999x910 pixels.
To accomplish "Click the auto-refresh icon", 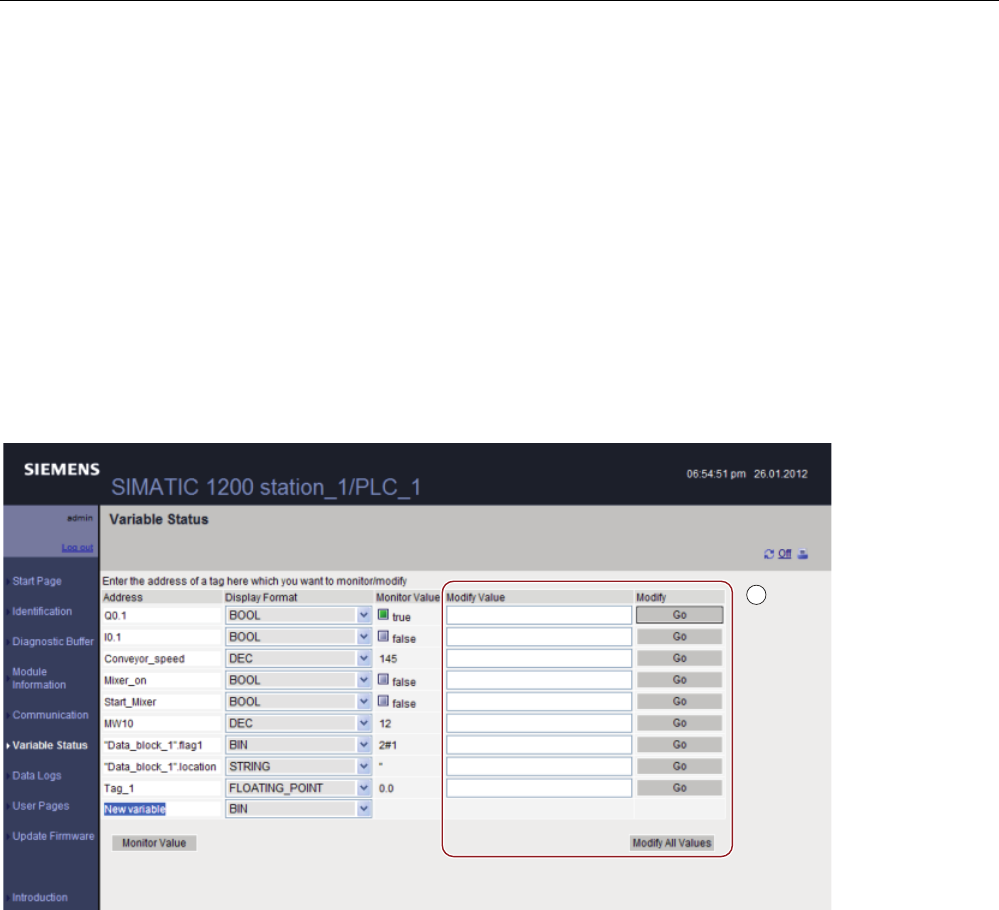I will click(x=769, y=554).
